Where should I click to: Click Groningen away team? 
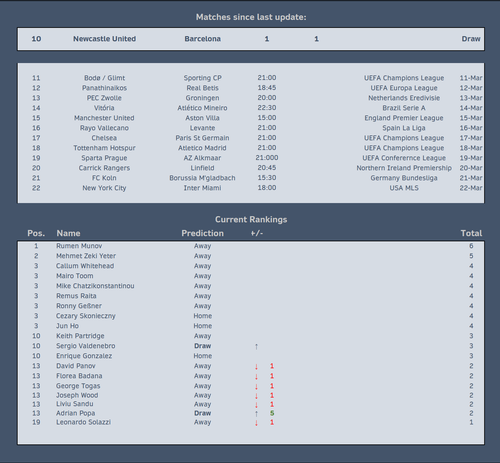[202, 98]
